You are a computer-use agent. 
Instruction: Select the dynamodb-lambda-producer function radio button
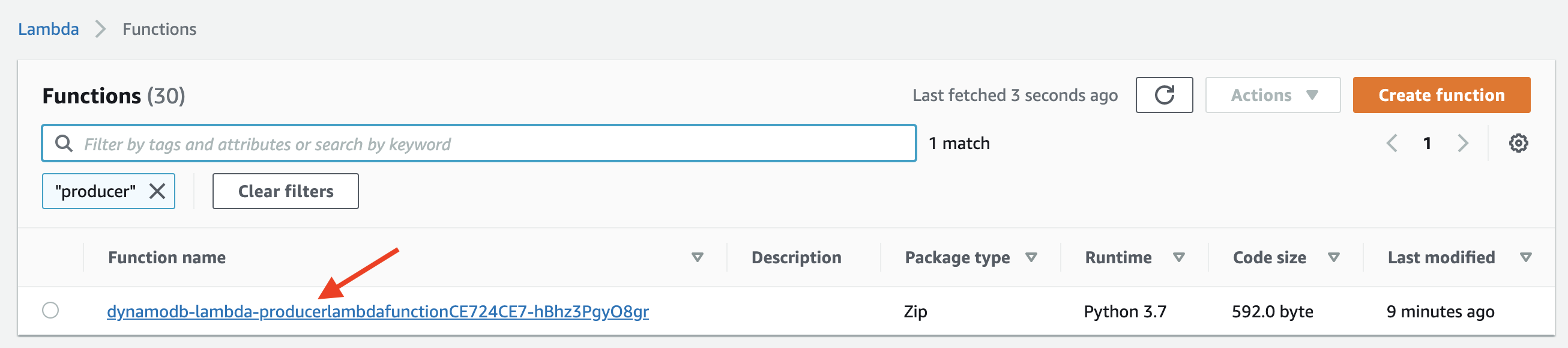(x=50, y=310)
